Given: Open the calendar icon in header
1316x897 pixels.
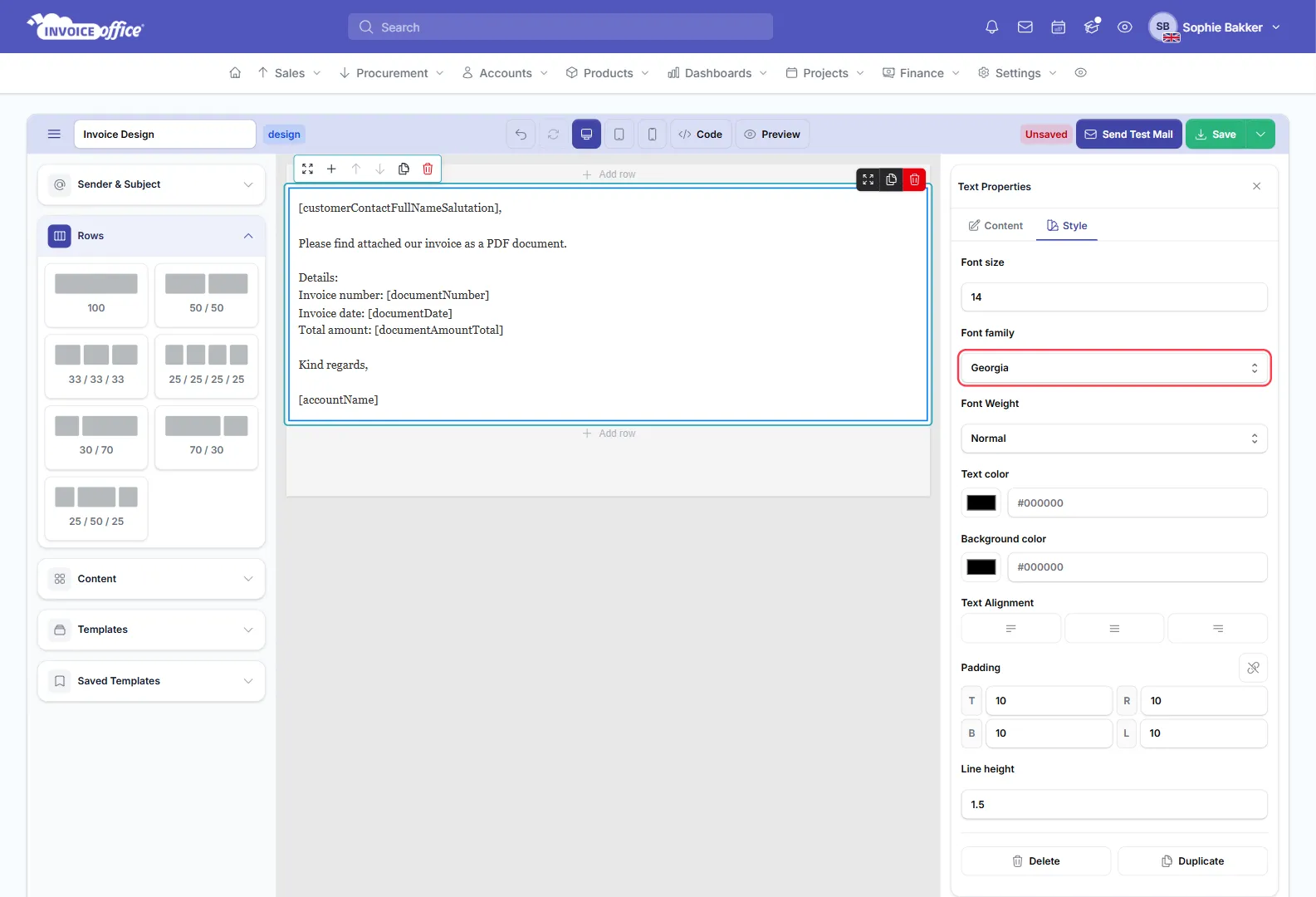Looking at the screenshot, I should 1059,27.
